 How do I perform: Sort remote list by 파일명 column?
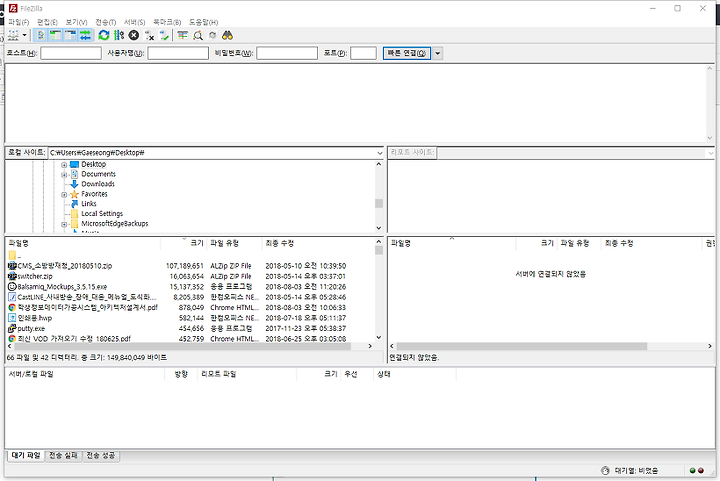(452, 243)
